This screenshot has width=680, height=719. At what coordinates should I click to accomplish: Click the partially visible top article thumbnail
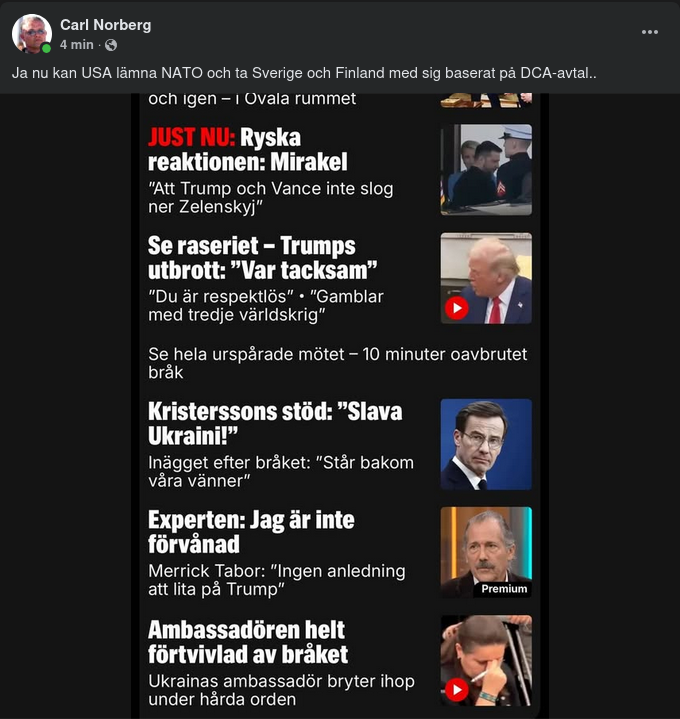click(486, 99)
